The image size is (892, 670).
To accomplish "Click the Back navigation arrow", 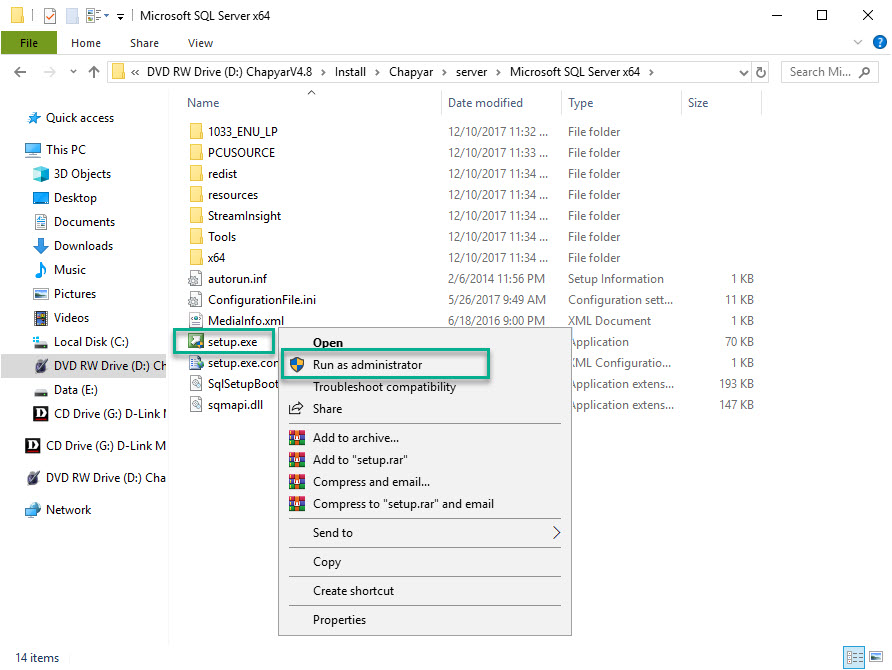I will (20, 72).
